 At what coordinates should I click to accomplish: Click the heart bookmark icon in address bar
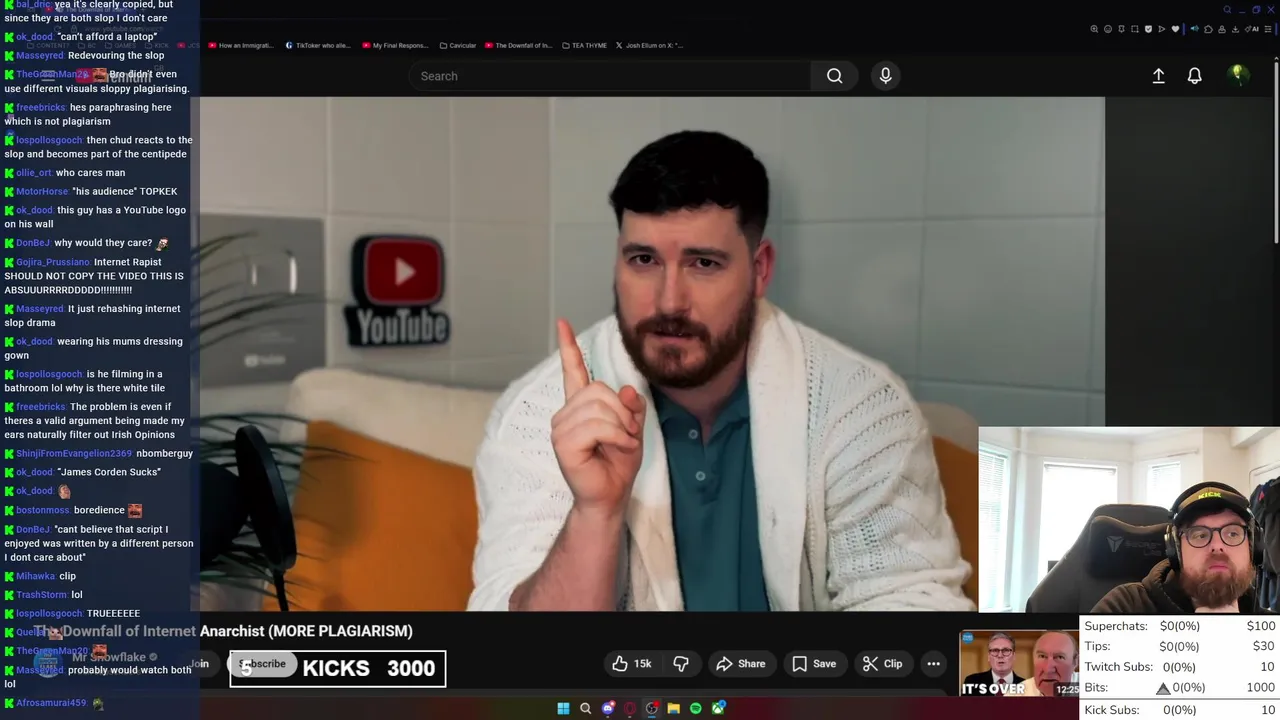[x=1175, y=29]
